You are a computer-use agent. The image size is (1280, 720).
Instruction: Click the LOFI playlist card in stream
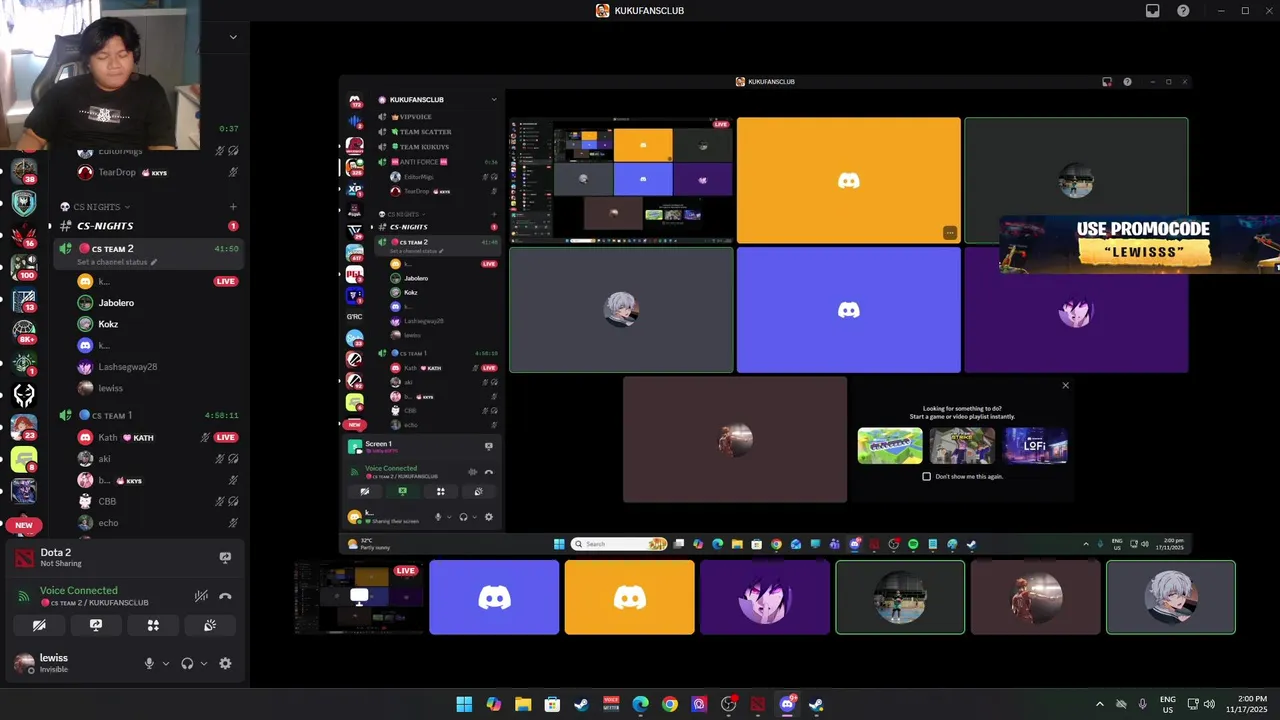1035,446
